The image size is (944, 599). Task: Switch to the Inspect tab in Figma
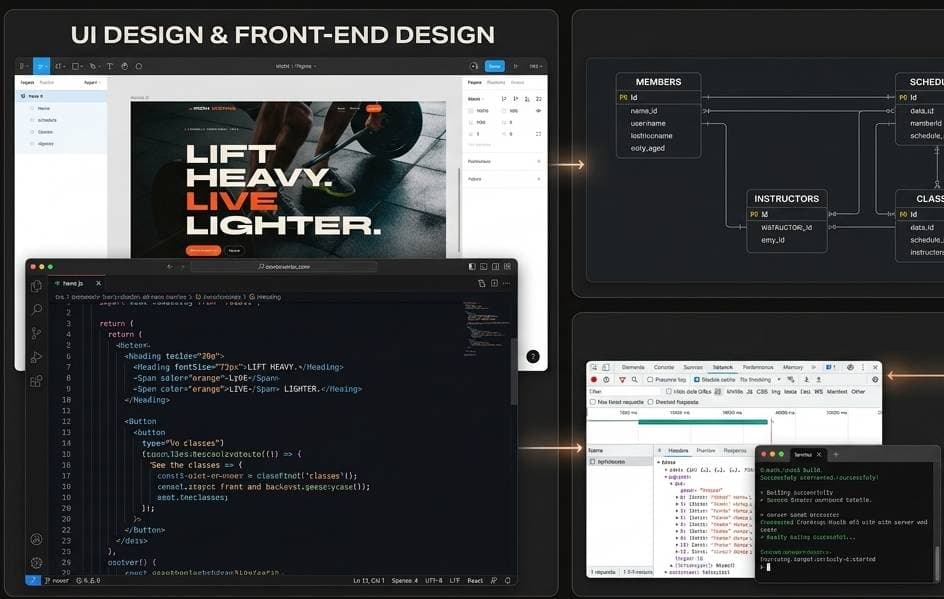point(518,82)
